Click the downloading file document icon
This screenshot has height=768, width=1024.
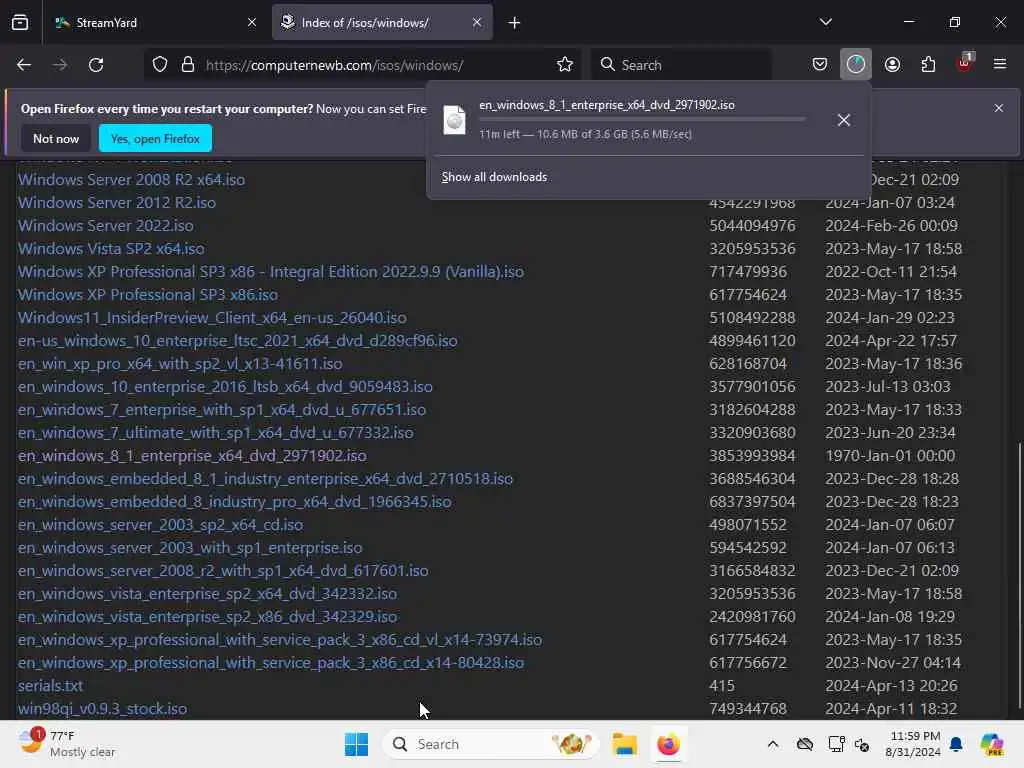pos(455,120)
